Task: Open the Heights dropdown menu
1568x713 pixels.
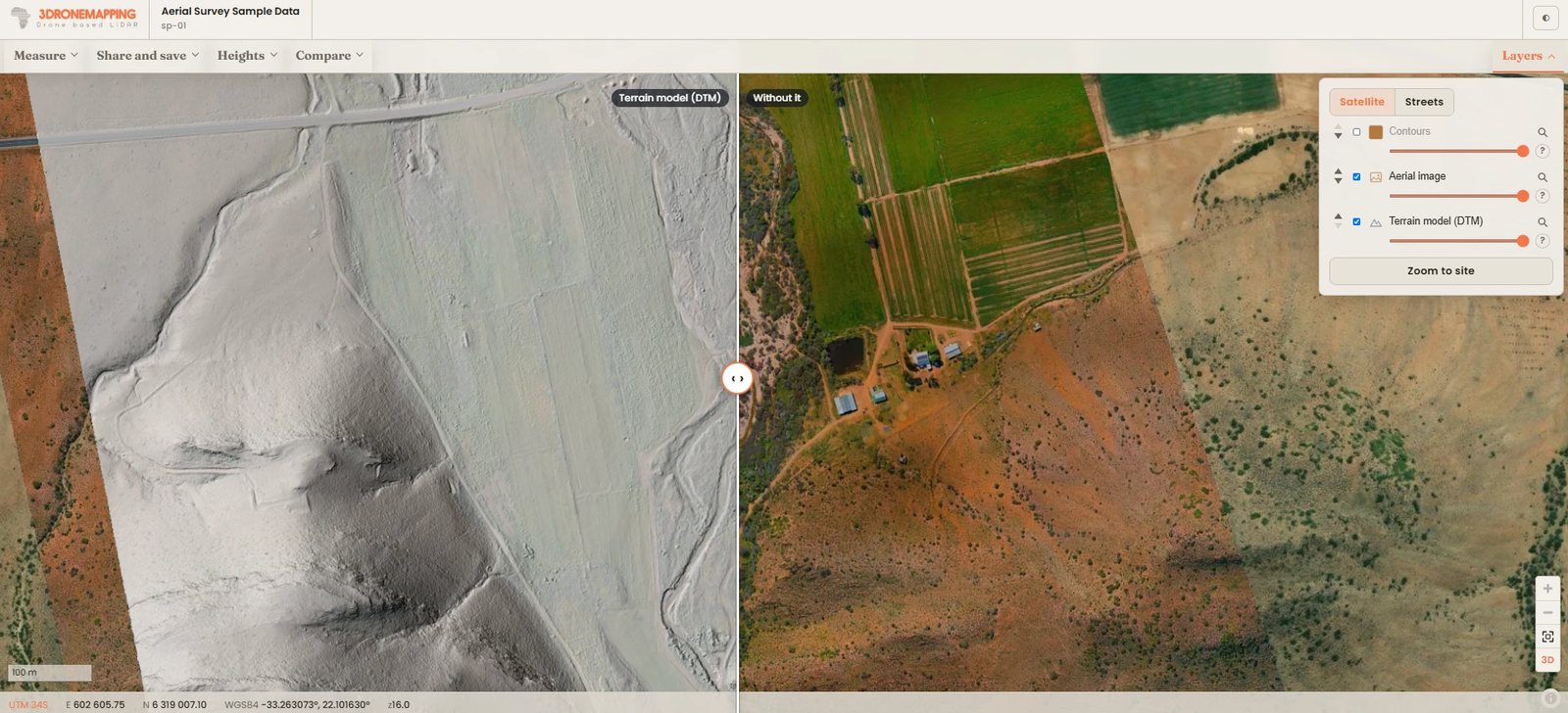Action: [x=247, y=56]
